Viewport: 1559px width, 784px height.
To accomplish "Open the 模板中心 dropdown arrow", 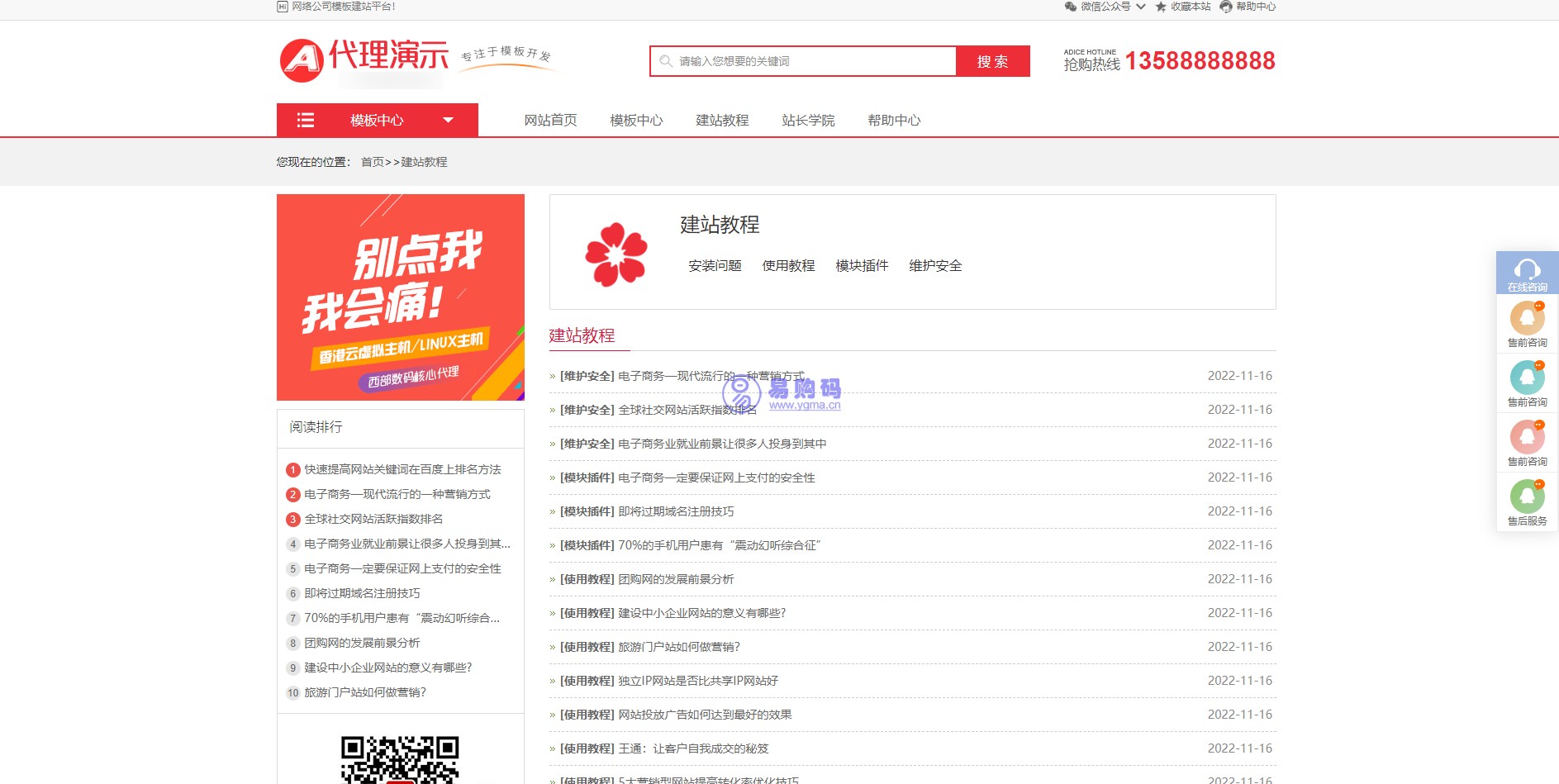I will (x=448, y=120).
